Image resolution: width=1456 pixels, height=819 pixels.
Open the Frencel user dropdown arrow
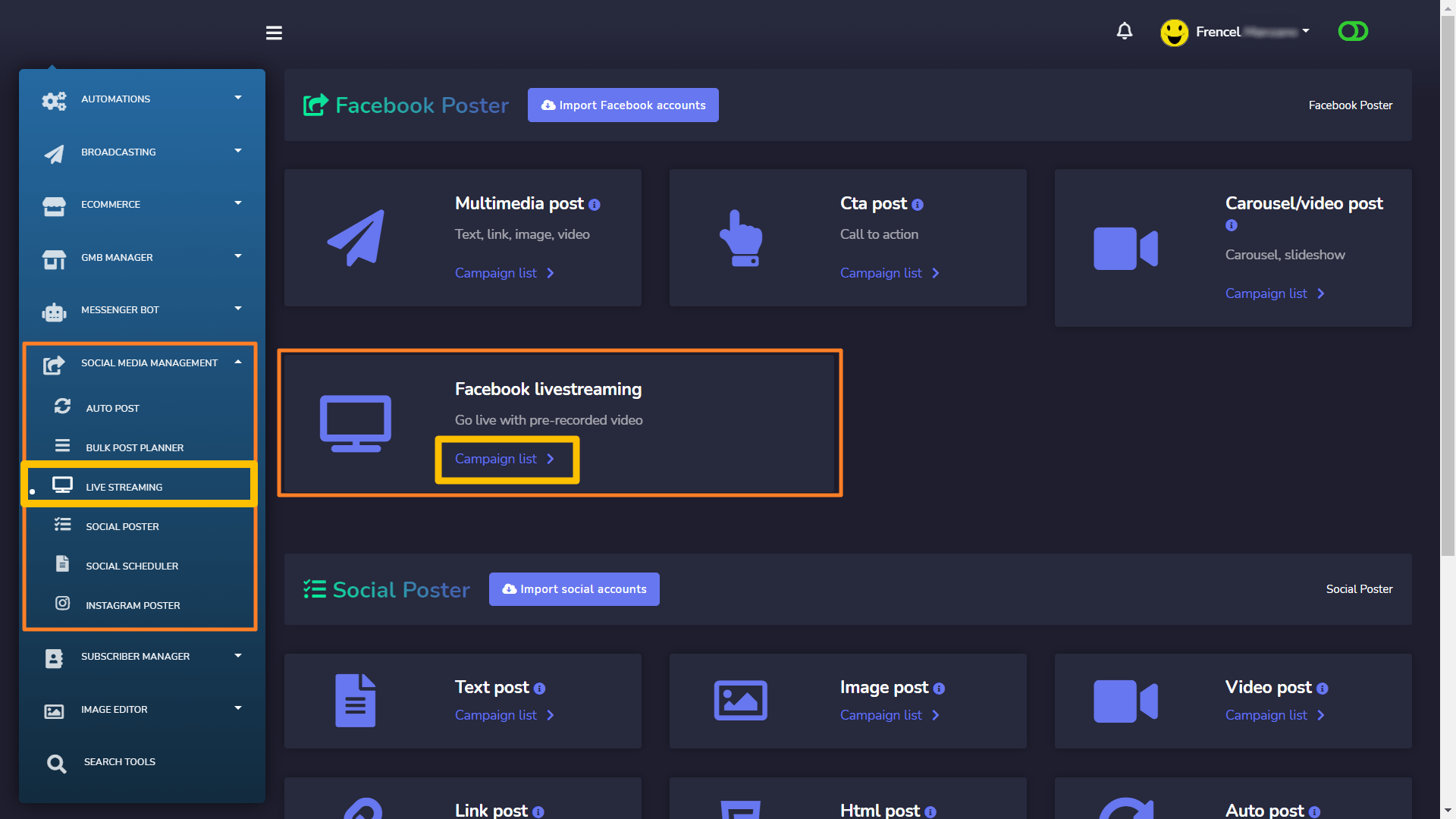[x=1306, y=31]
